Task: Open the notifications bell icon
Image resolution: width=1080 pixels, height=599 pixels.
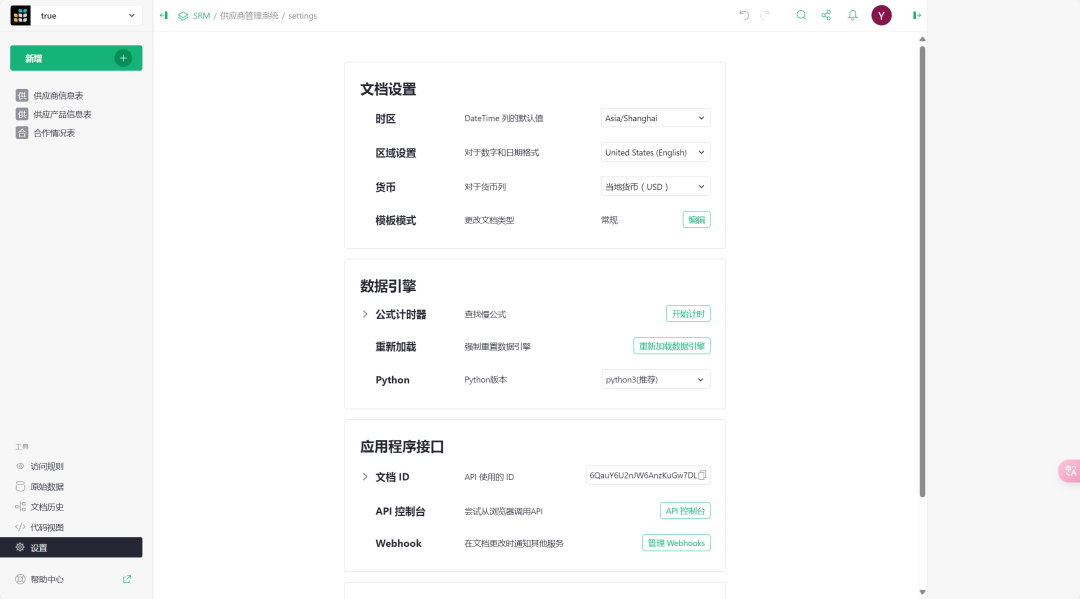Action: [853, 15]
